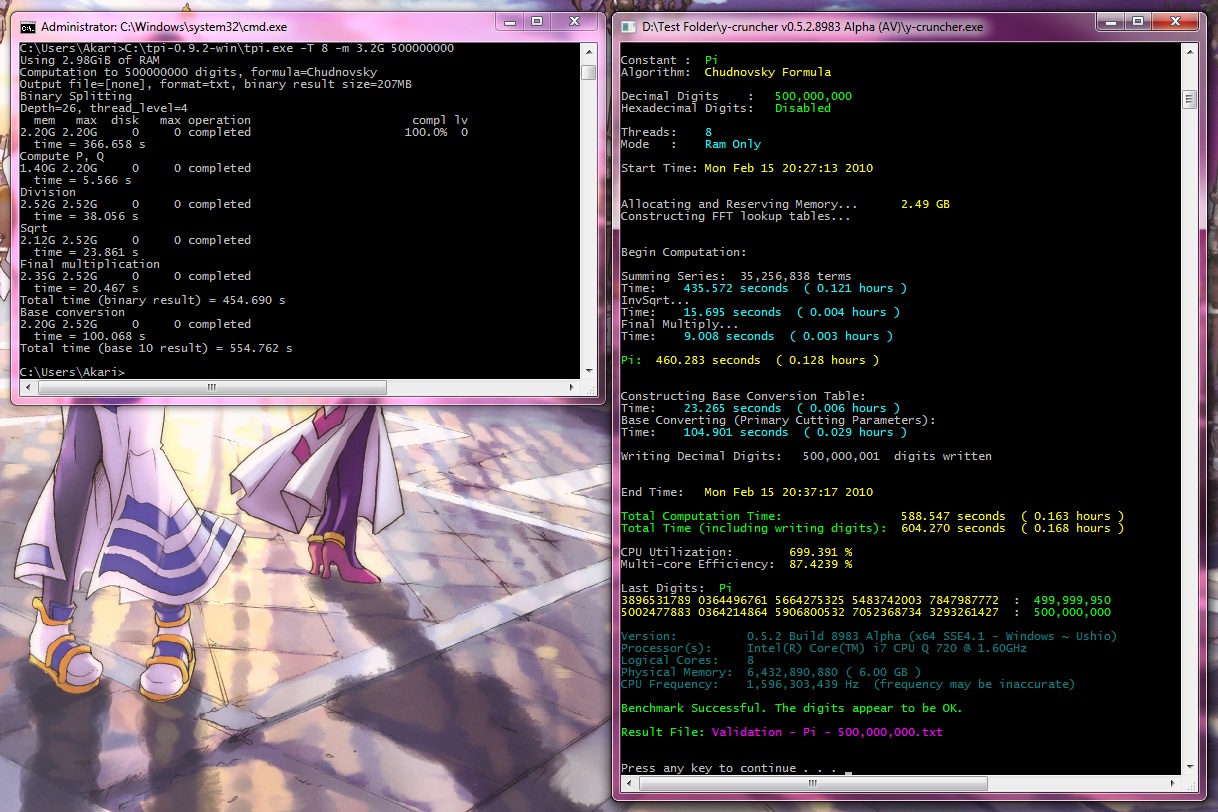Click the y-cruncher horizontal scrollbar left arrow
Screen dimensions: 1218x812
[629, 783]
